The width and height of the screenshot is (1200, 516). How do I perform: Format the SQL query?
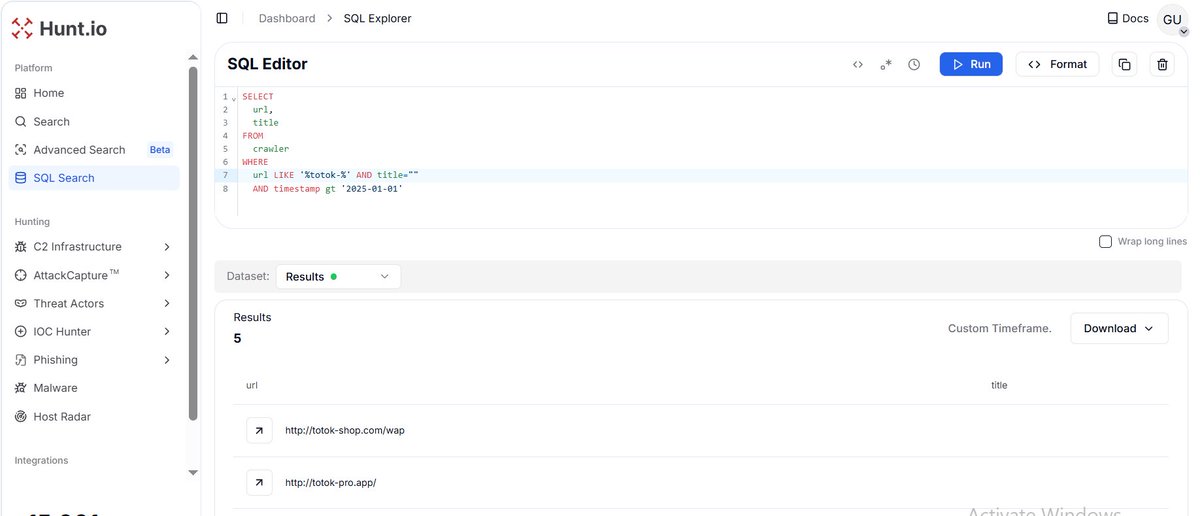pos(1058,64)
